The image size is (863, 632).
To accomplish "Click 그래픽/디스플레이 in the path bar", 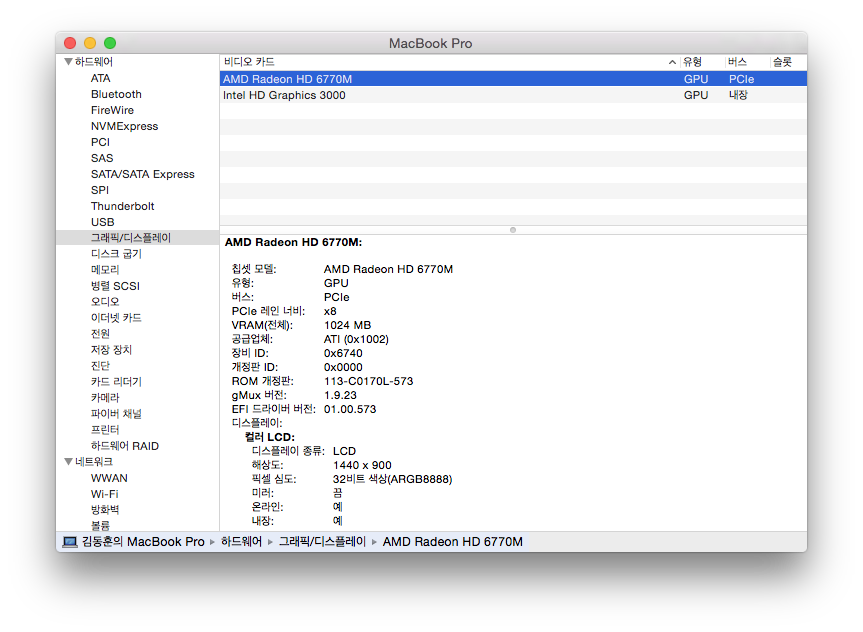I will [x=322, y=542].
